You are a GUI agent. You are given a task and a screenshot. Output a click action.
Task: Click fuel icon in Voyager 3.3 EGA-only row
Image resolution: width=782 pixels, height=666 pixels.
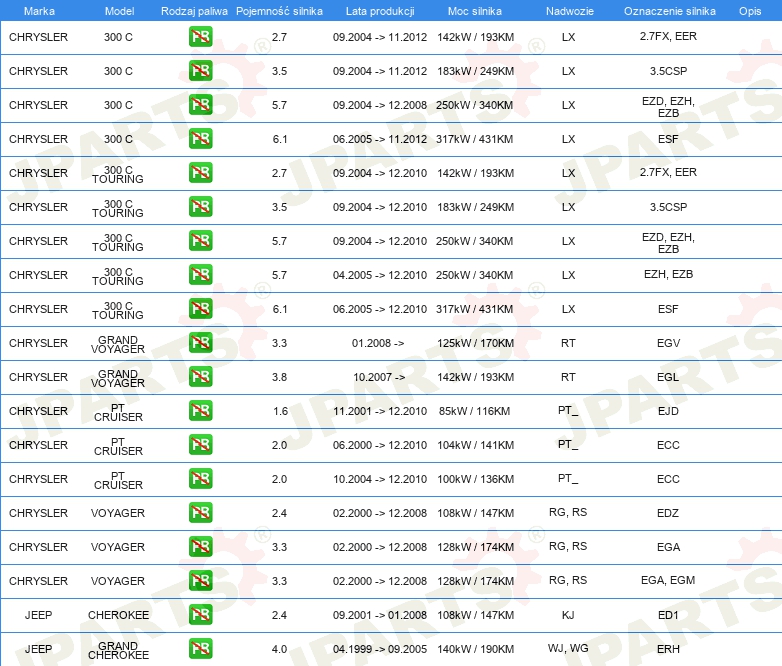tap(200, 546)
